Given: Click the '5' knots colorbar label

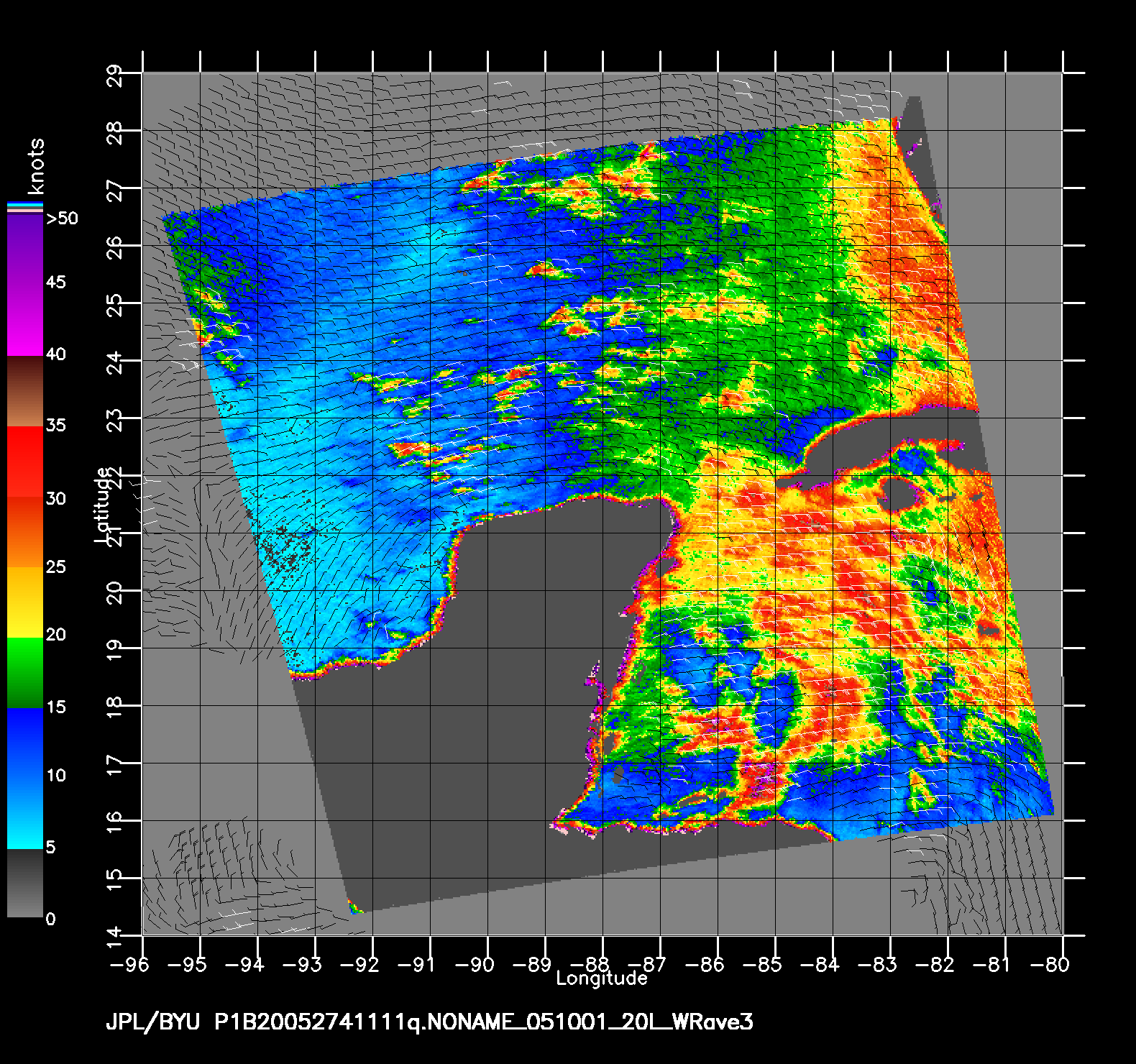Looking at the screenshot, I should (x=50, y=848).
